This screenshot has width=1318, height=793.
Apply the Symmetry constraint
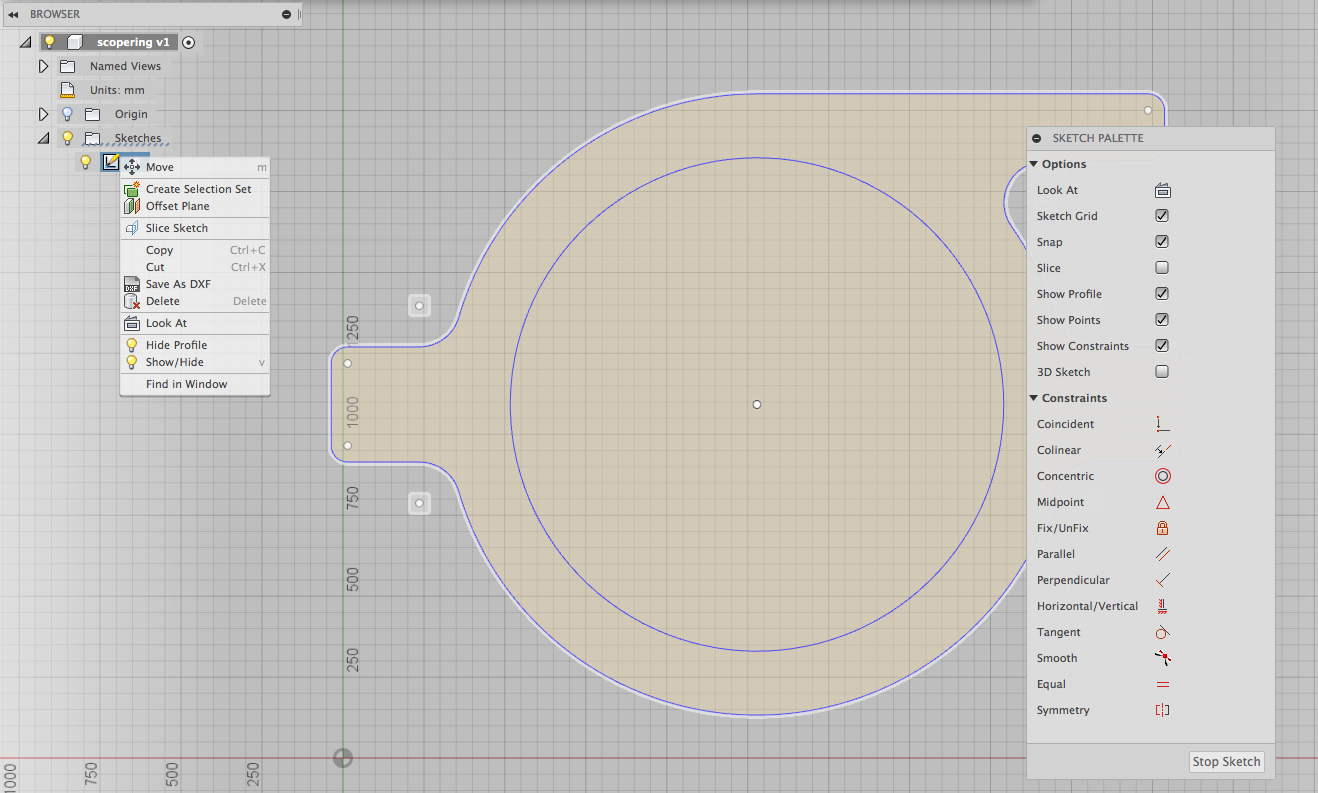tap(1162, 709)
